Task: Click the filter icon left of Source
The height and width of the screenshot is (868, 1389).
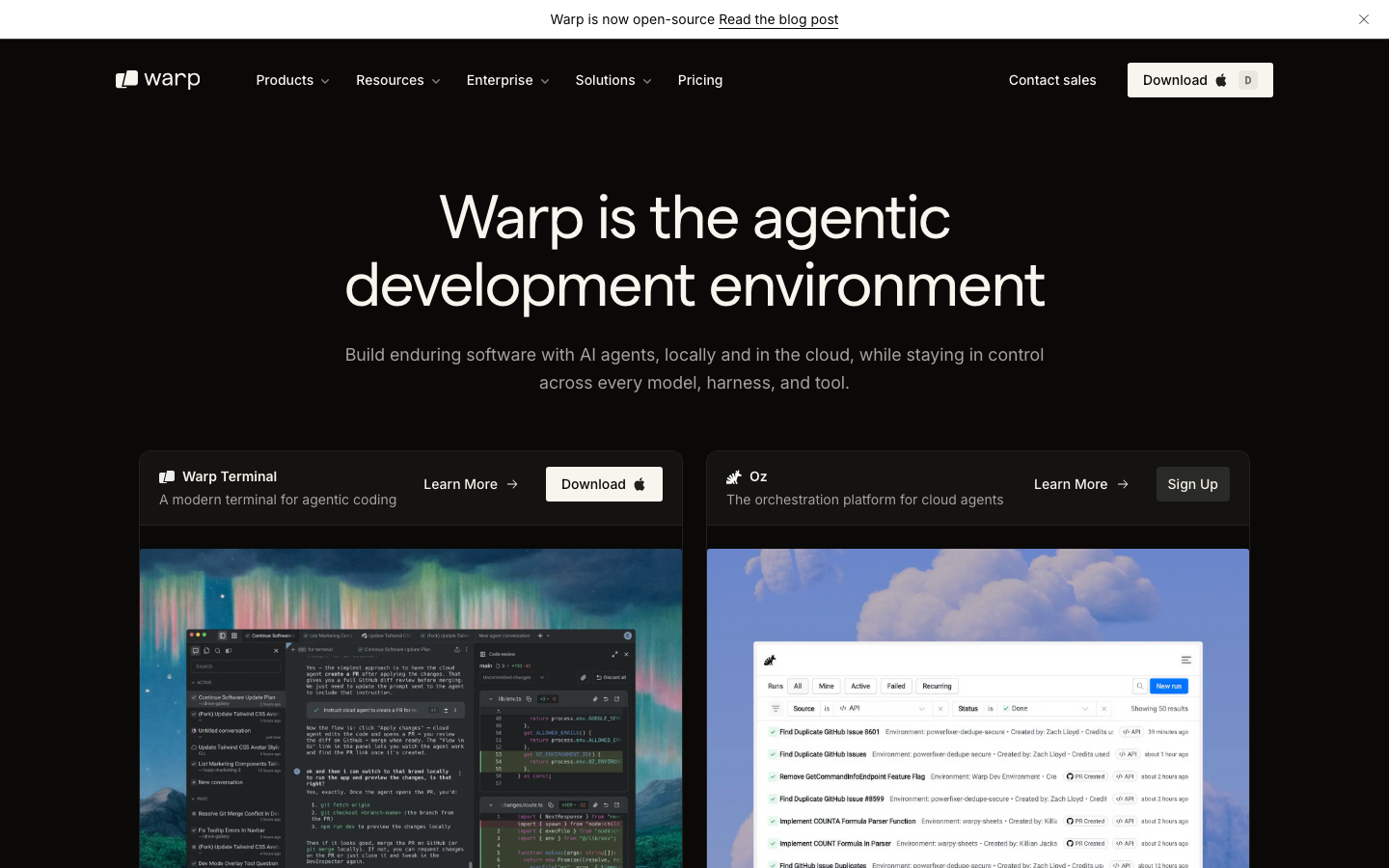Action: (x=776, y=709)
